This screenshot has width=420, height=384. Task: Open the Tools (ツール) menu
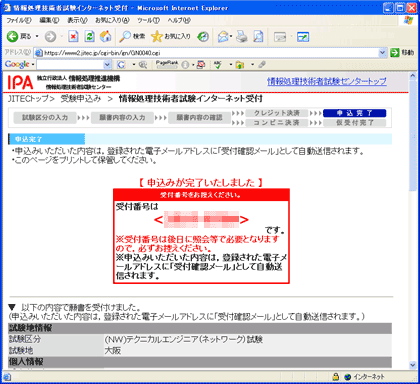click(149, 20)
